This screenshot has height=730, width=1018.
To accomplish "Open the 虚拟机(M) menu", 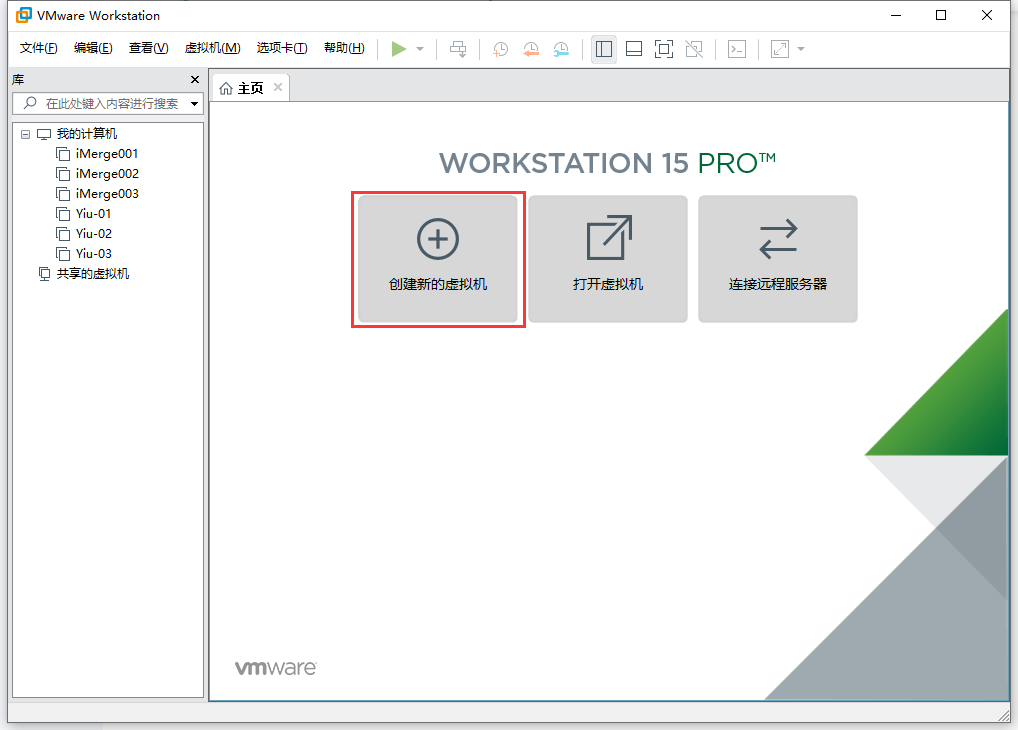I will [212, 48].
